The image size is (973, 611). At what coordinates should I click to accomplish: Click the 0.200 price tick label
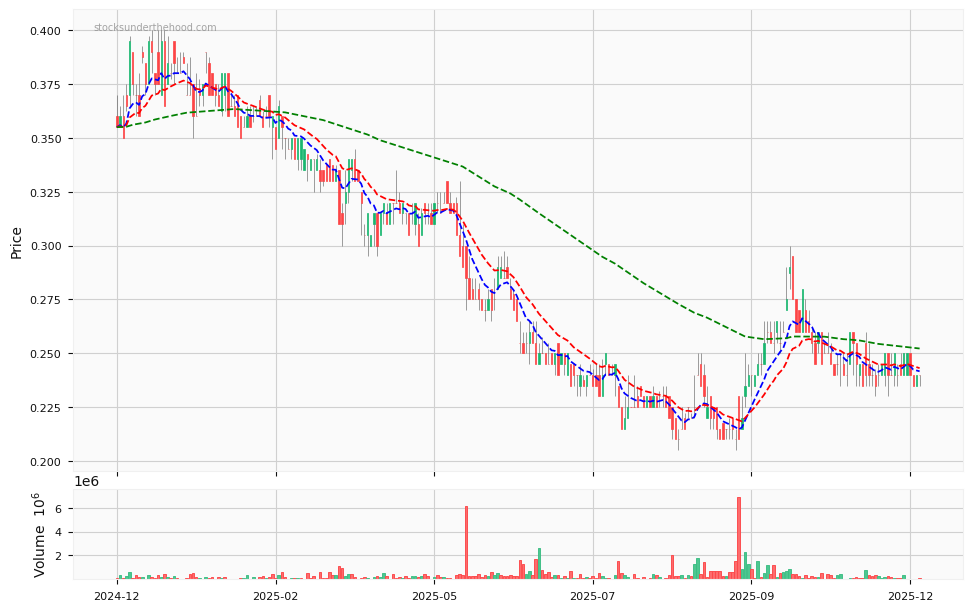coord(43,460)
